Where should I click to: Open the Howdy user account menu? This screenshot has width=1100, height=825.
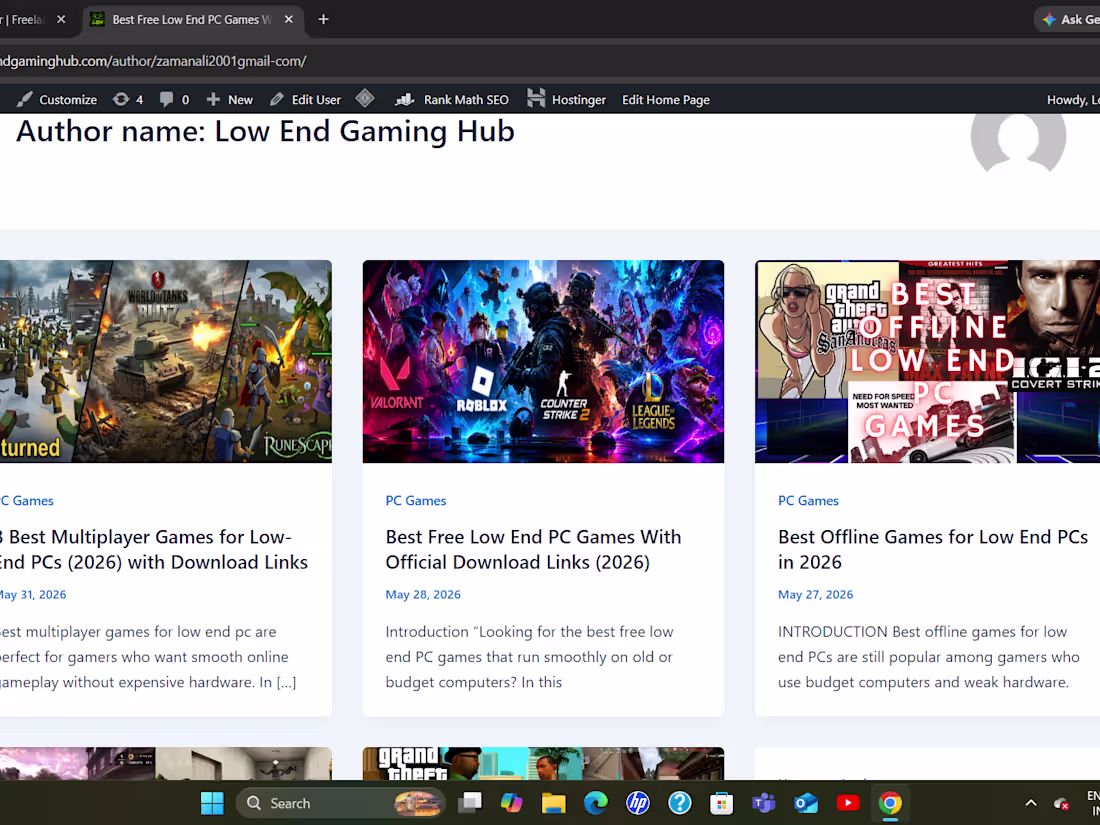pyautogui.click(x=1073, y=100)
